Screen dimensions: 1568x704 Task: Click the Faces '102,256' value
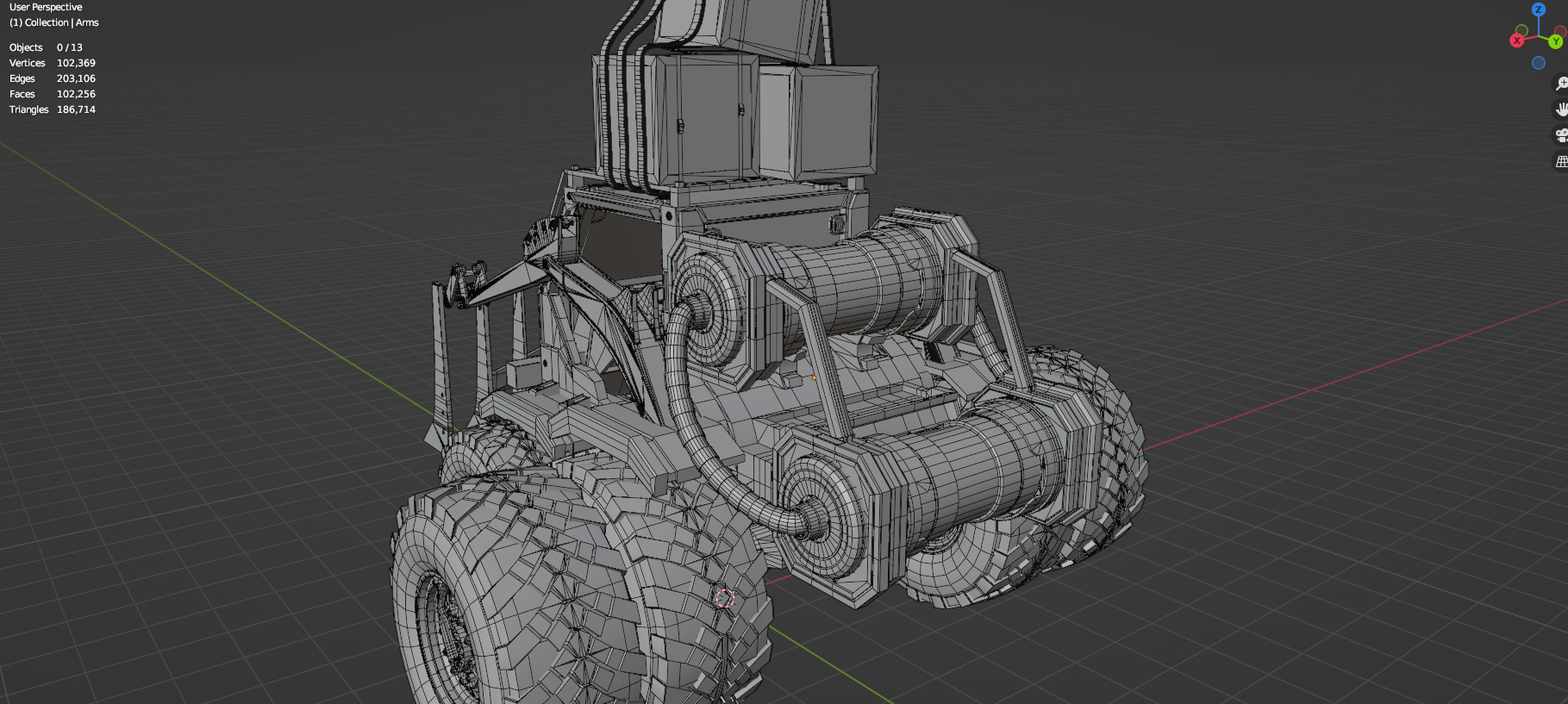tap(76, 94)
